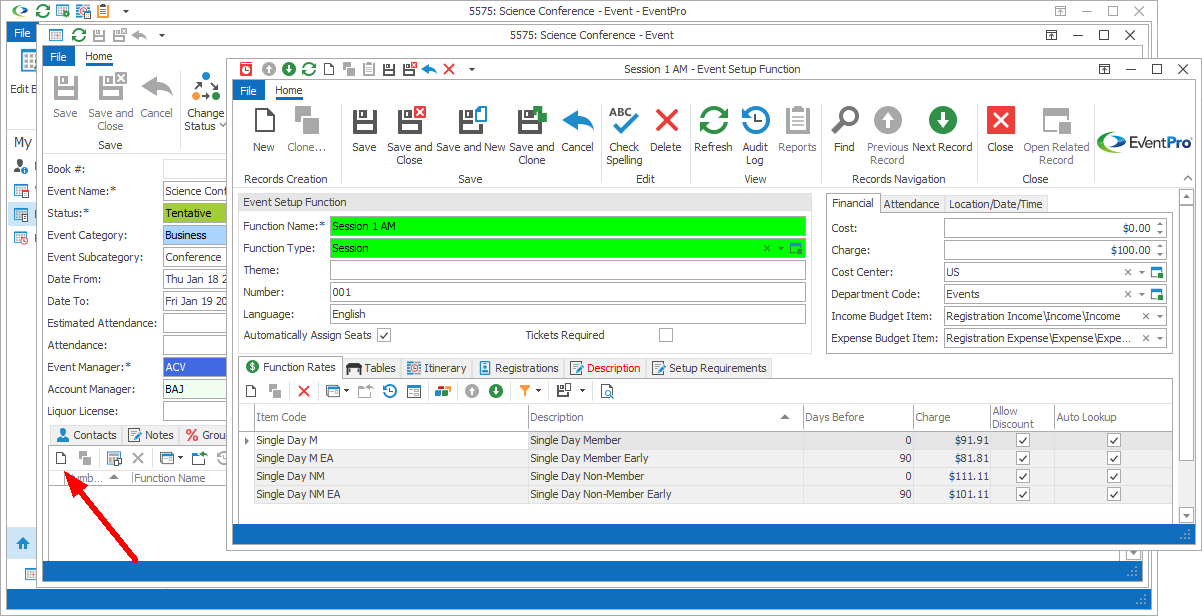Viewport: 1202px width, 616px height.
Task: Open the Cost Center dropdown arrow
Action: pyautogui.click(x=1142, y=272)
